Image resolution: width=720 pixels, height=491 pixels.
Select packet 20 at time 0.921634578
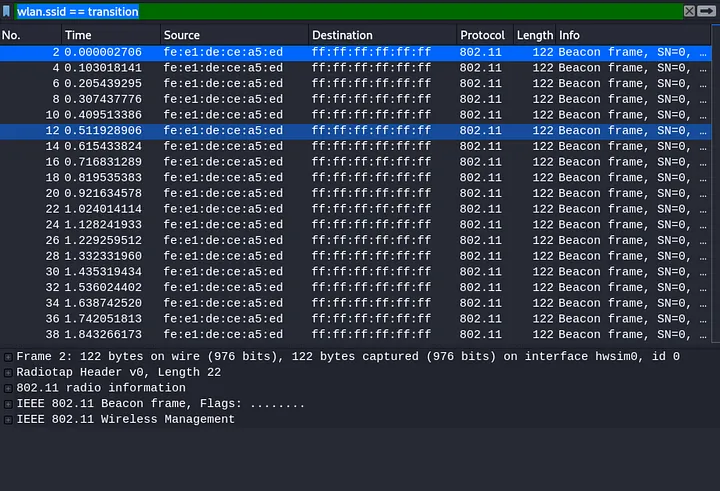coord(300,193)
